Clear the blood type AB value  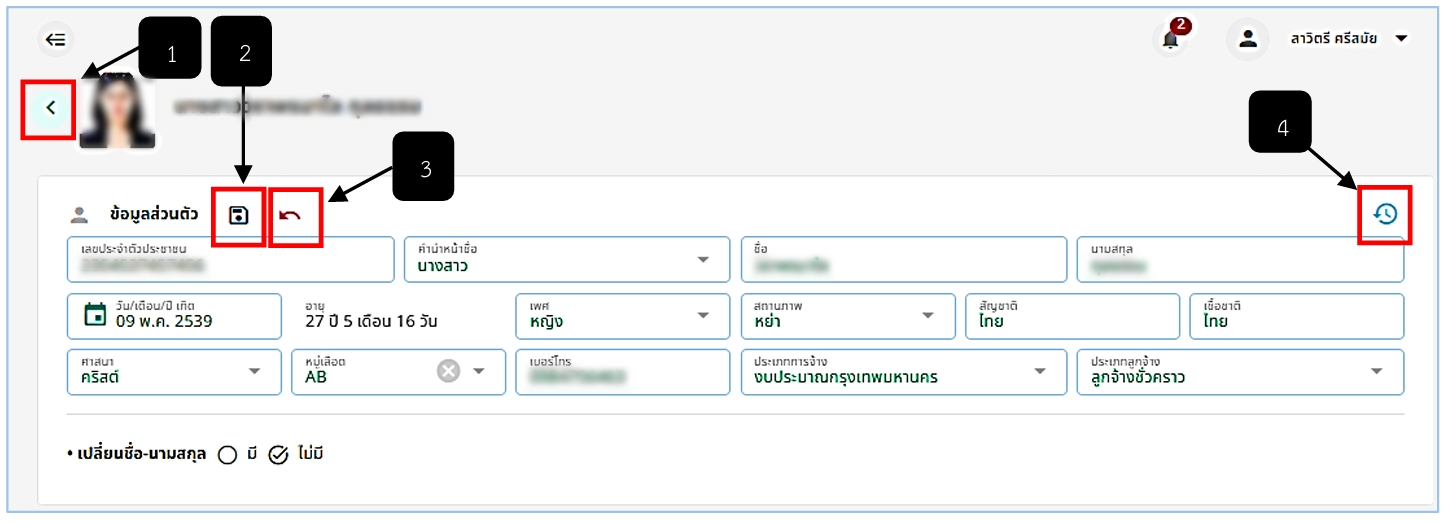tap(448, 371)
